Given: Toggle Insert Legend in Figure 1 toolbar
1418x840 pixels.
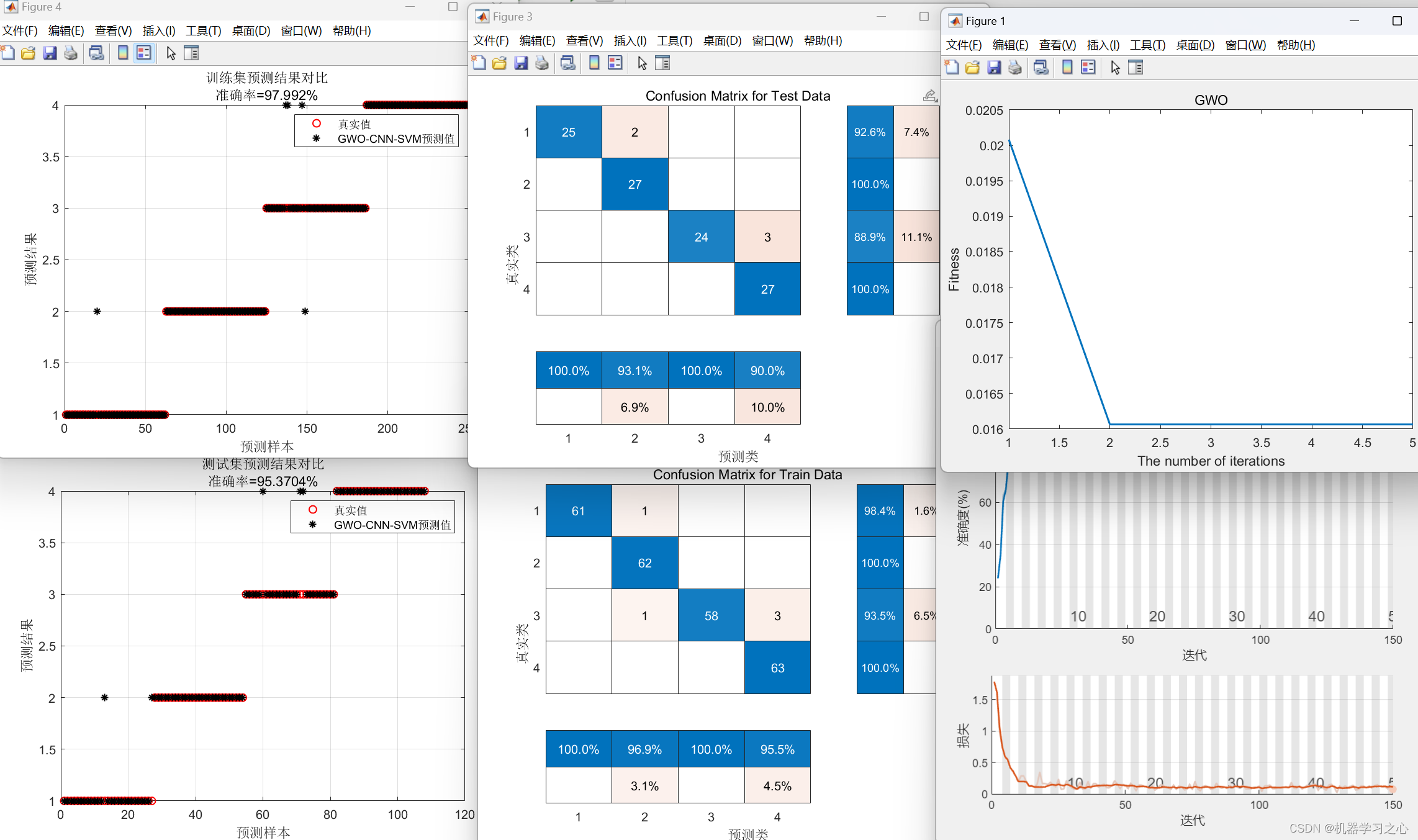Looking at the screenshot, I should click(1088, 68).
